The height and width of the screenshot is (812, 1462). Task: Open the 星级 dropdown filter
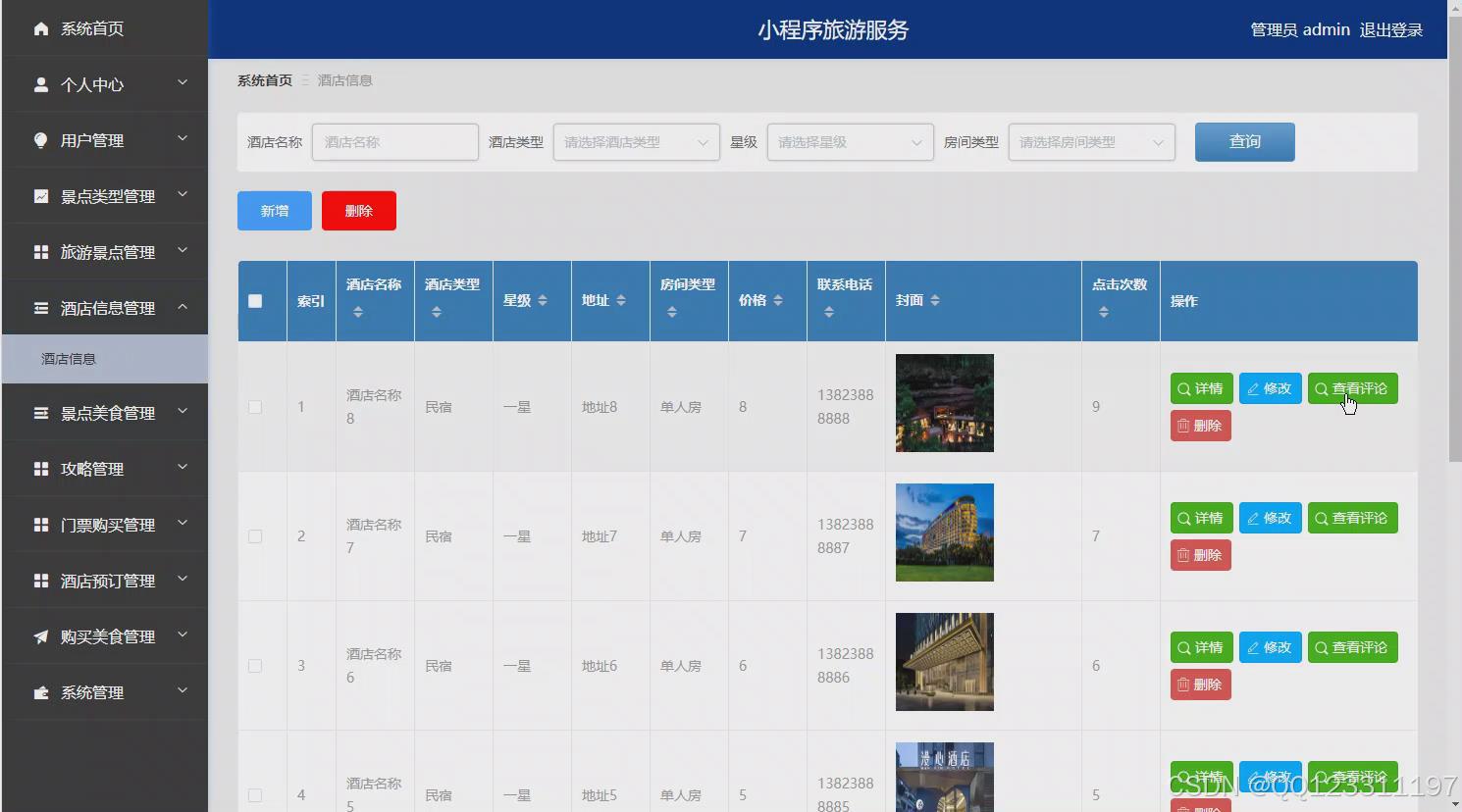850,142
